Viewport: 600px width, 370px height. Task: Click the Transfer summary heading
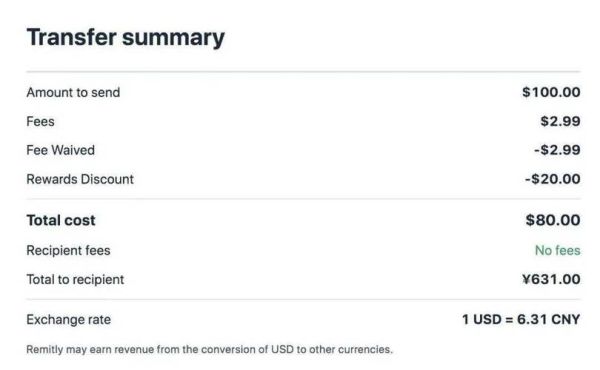[126, 38]
